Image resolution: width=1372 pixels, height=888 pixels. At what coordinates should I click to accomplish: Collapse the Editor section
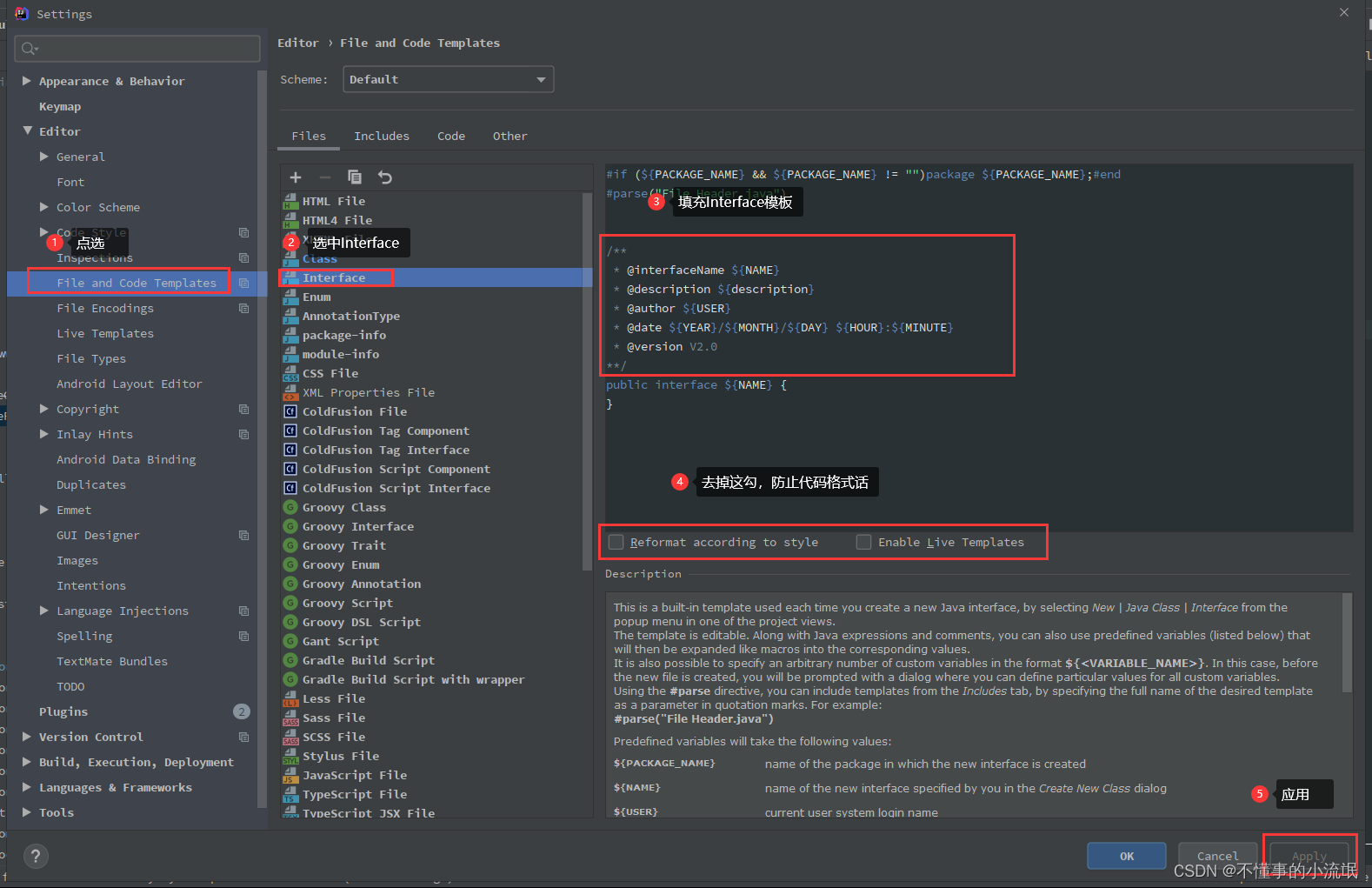[x=27, y=131]
